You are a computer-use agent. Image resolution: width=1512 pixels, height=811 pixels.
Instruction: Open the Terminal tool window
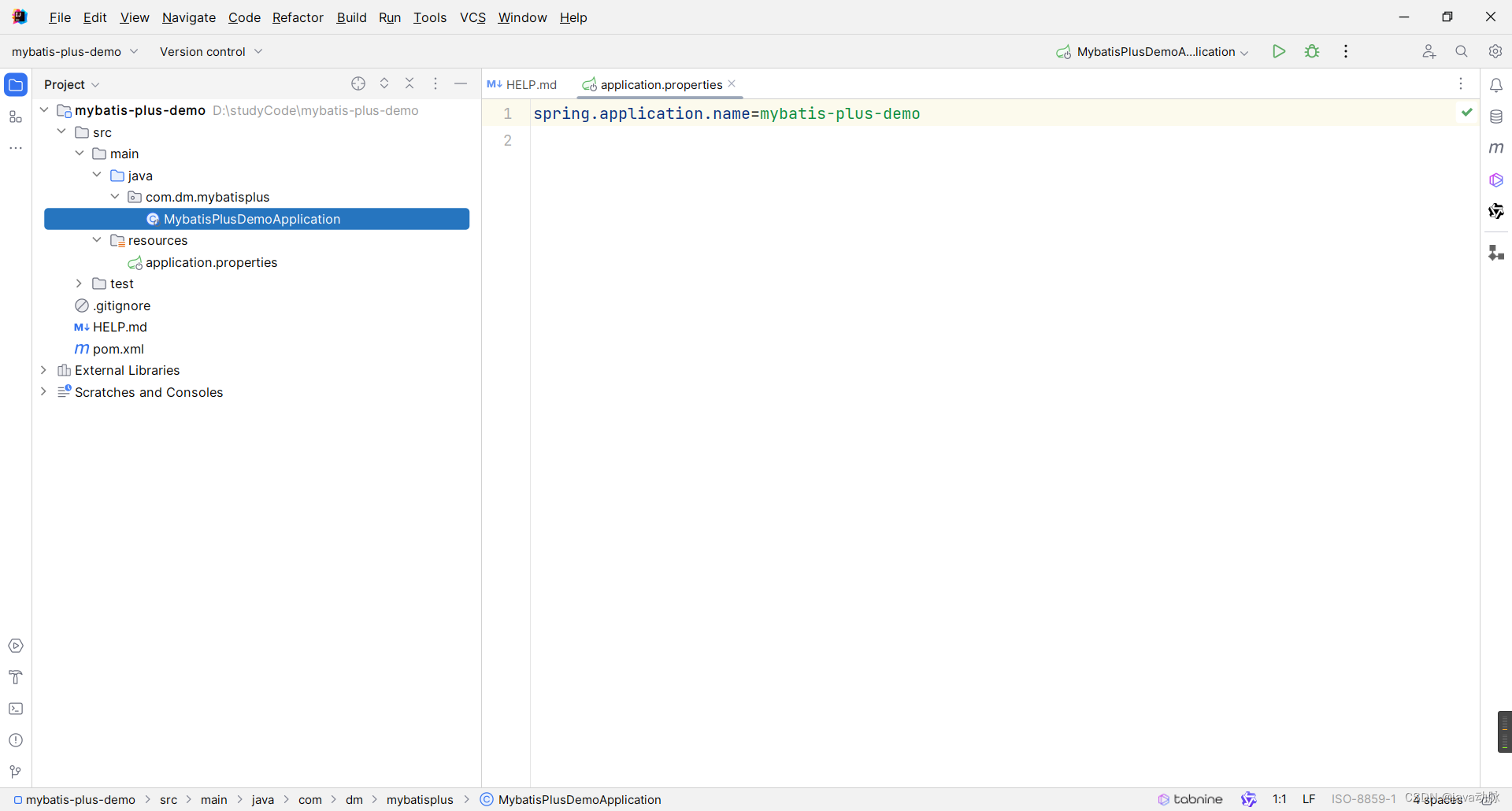(16, 709)
